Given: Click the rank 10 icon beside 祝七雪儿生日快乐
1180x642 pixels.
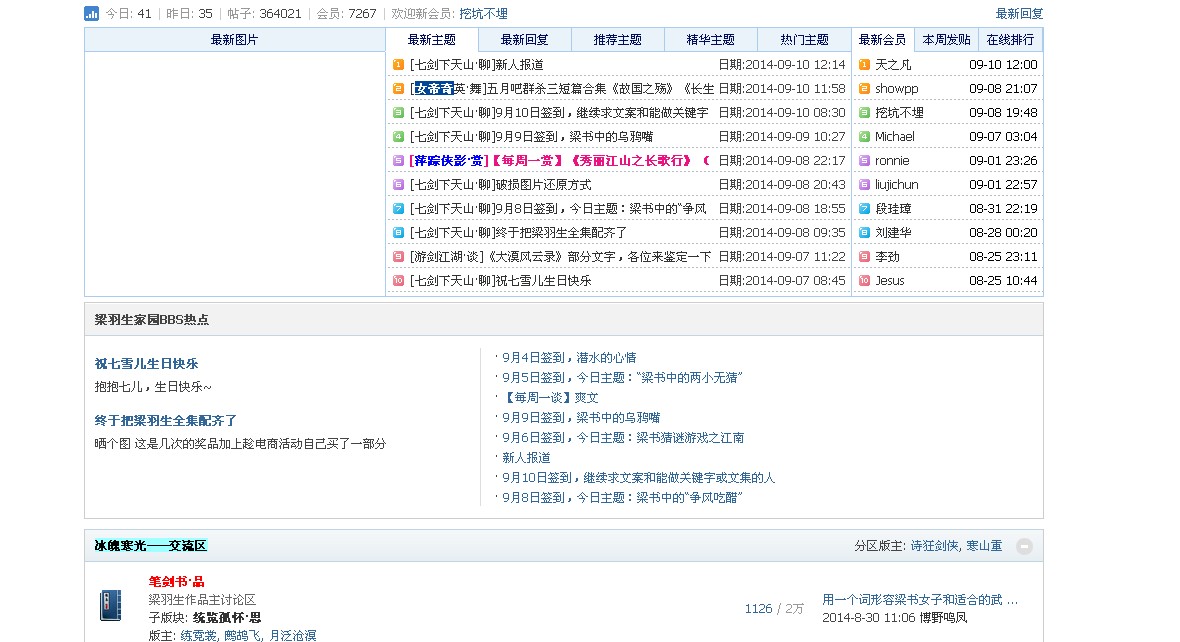Looking at the screenshot, I should pos(398,280).
